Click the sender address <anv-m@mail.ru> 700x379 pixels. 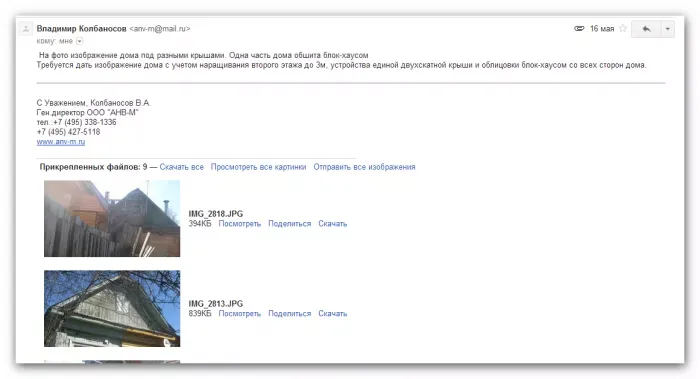[160, 29]
